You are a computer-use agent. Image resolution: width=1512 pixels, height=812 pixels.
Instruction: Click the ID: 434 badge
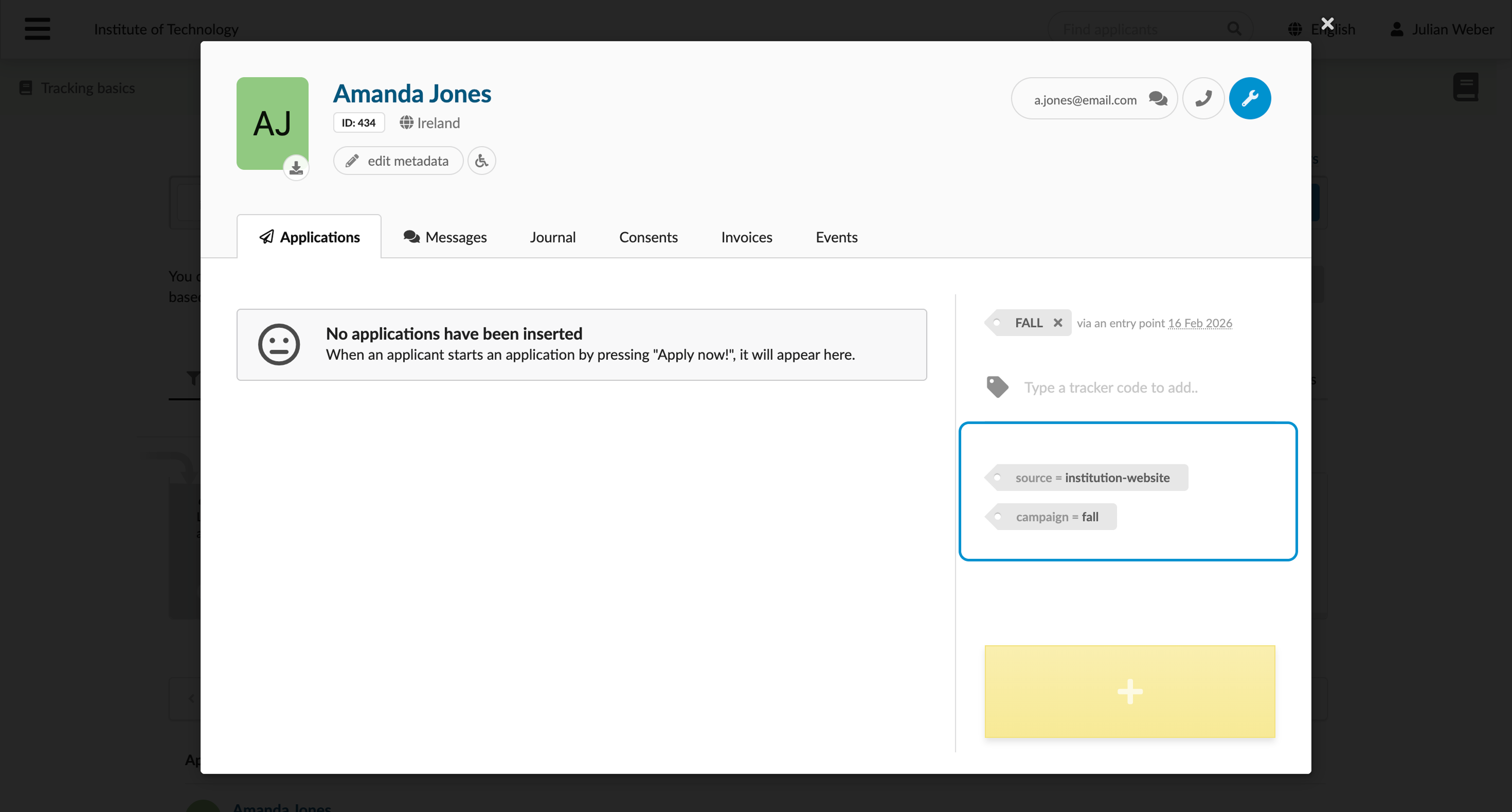(358, 122)
